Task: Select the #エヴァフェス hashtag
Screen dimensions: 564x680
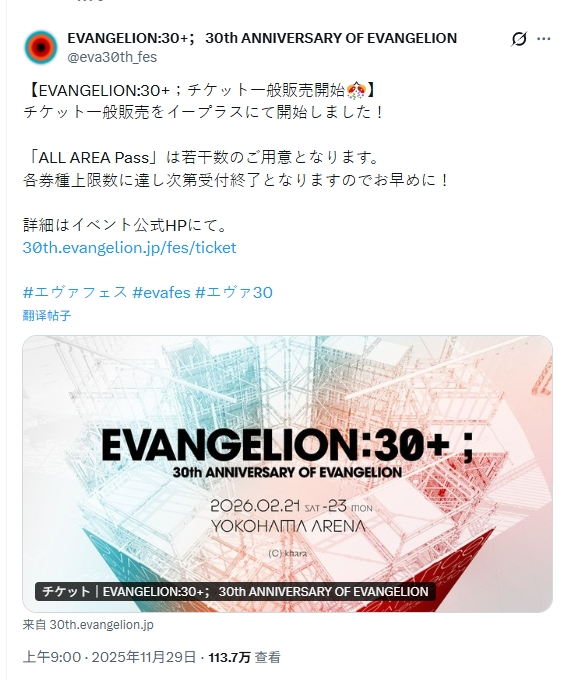Action: coord(75,292)
